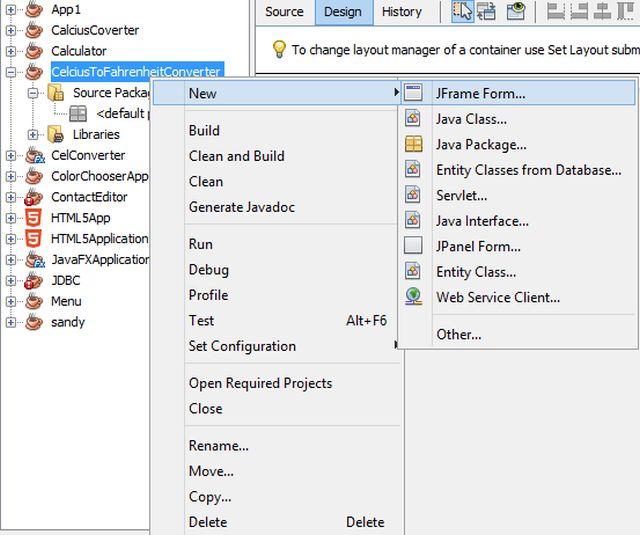The width and height of the screenshot is (640, 535).
Task: Click the light bulb hint icon
Action: (x=279, y=49)
